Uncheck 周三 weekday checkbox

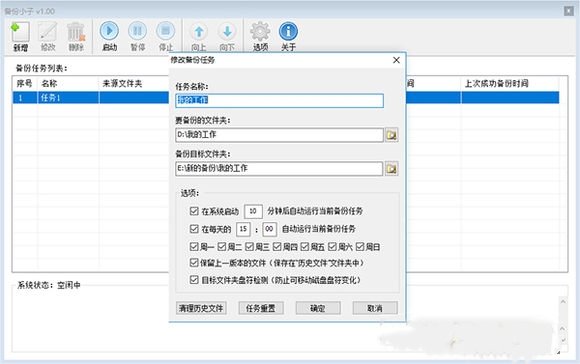coord(249,246)
